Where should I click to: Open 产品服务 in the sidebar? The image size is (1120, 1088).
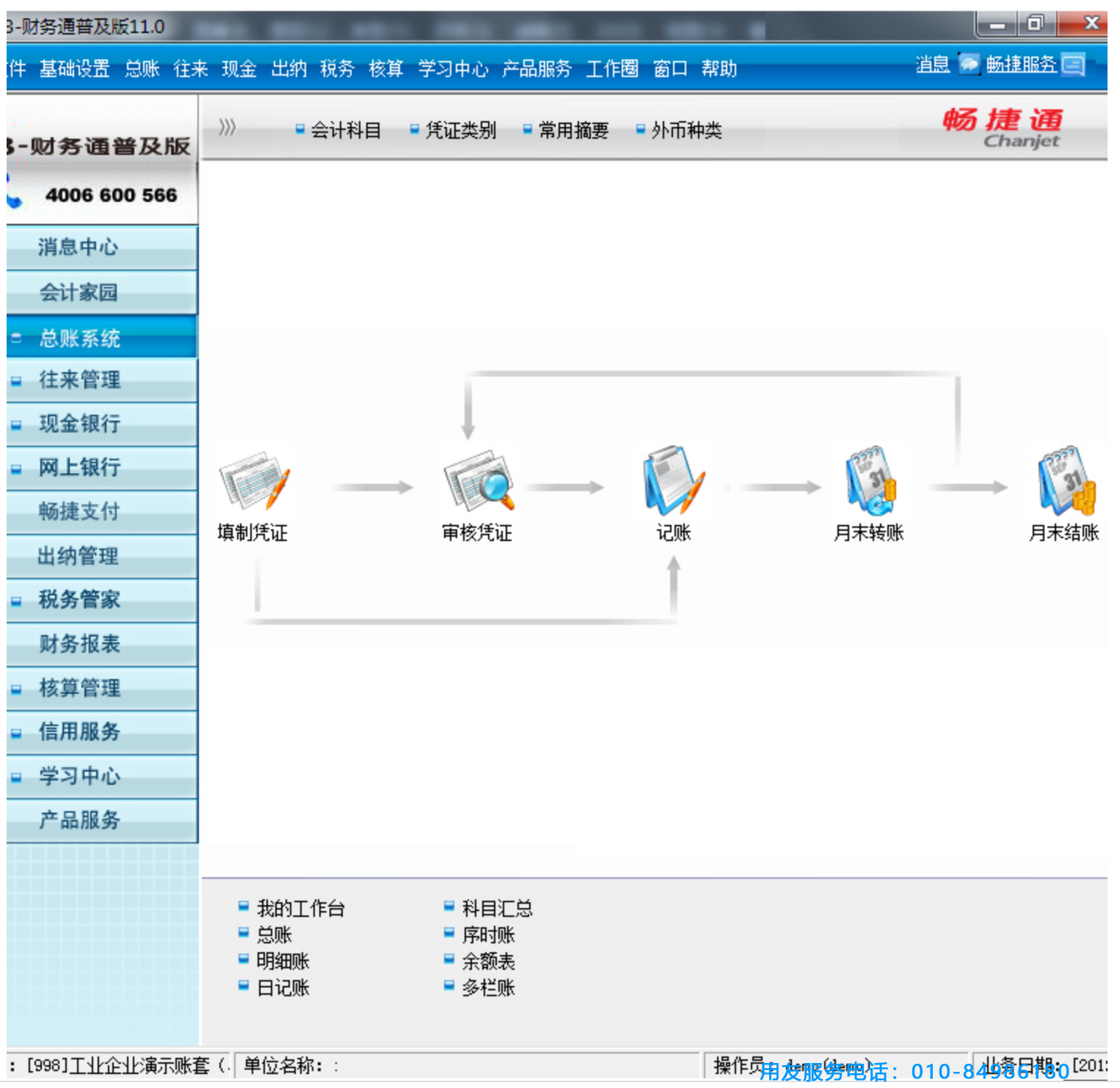102,820
